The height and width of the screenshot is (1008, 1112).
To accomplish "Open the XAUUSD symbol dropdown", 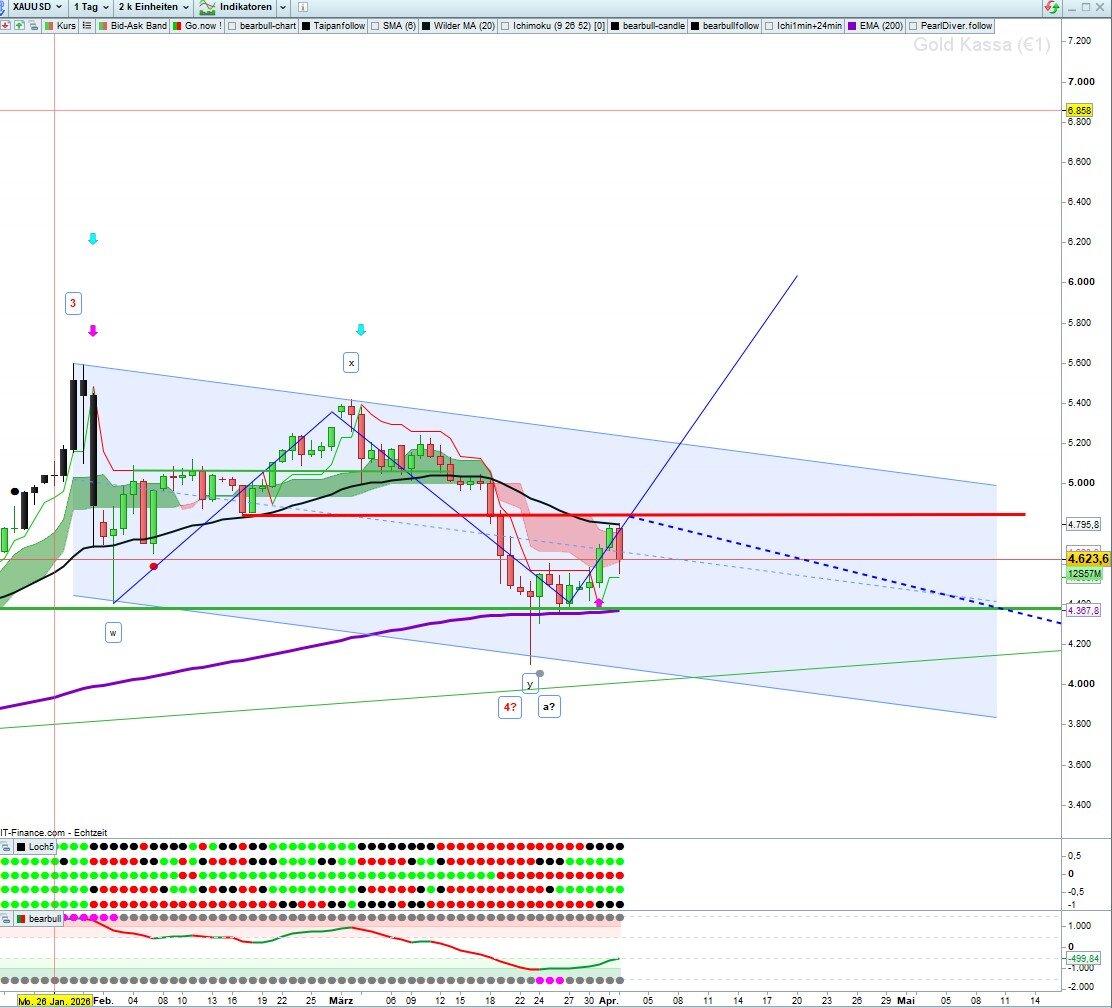I will (x=37, y=7).
